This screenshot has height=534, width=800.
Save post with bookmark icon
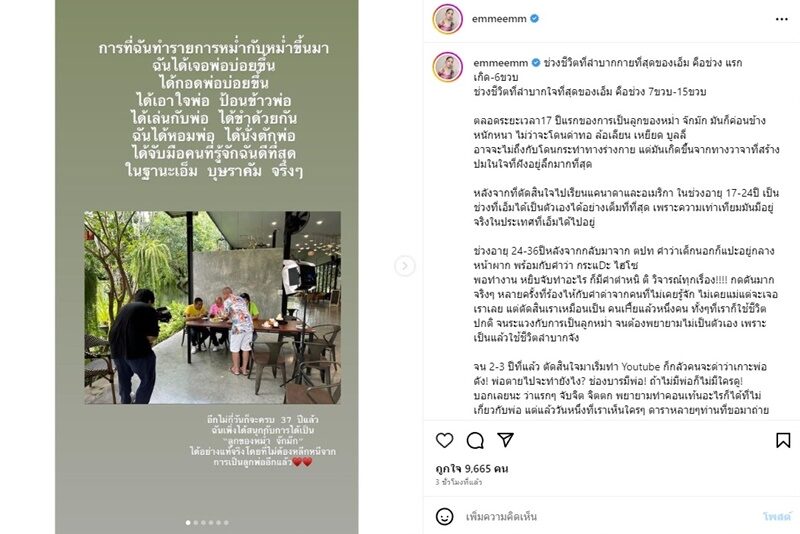pyautogui.click(x=783, y=440)
